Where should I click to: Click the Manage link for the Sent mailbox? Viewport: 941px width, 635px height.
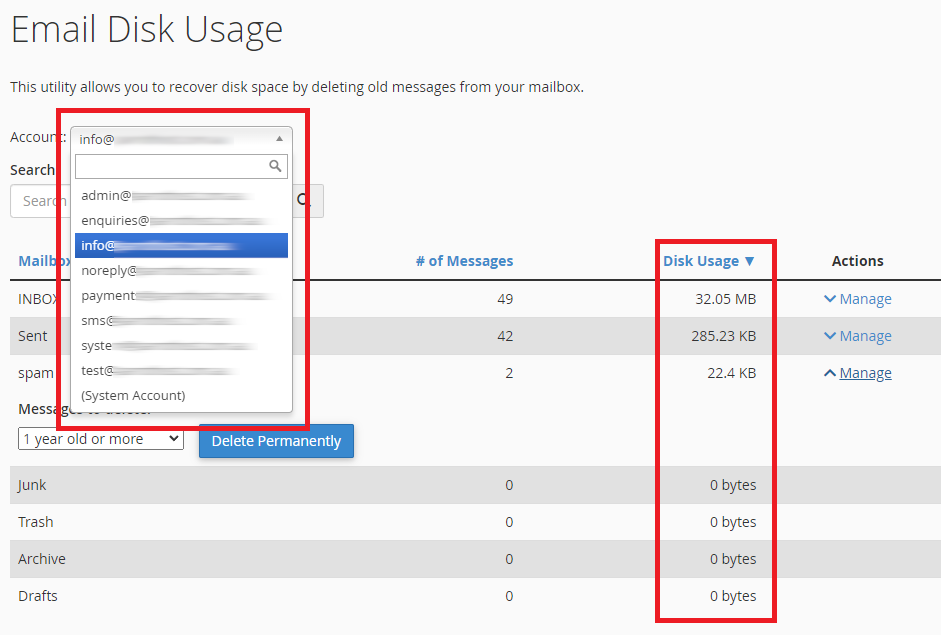pyautogui.click(x=864, y=335)
